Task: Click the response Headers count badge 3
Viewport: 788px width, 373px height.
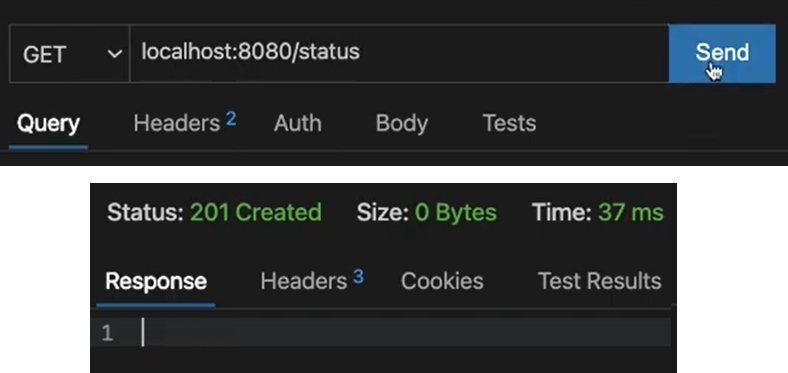Action: point(358,276)
